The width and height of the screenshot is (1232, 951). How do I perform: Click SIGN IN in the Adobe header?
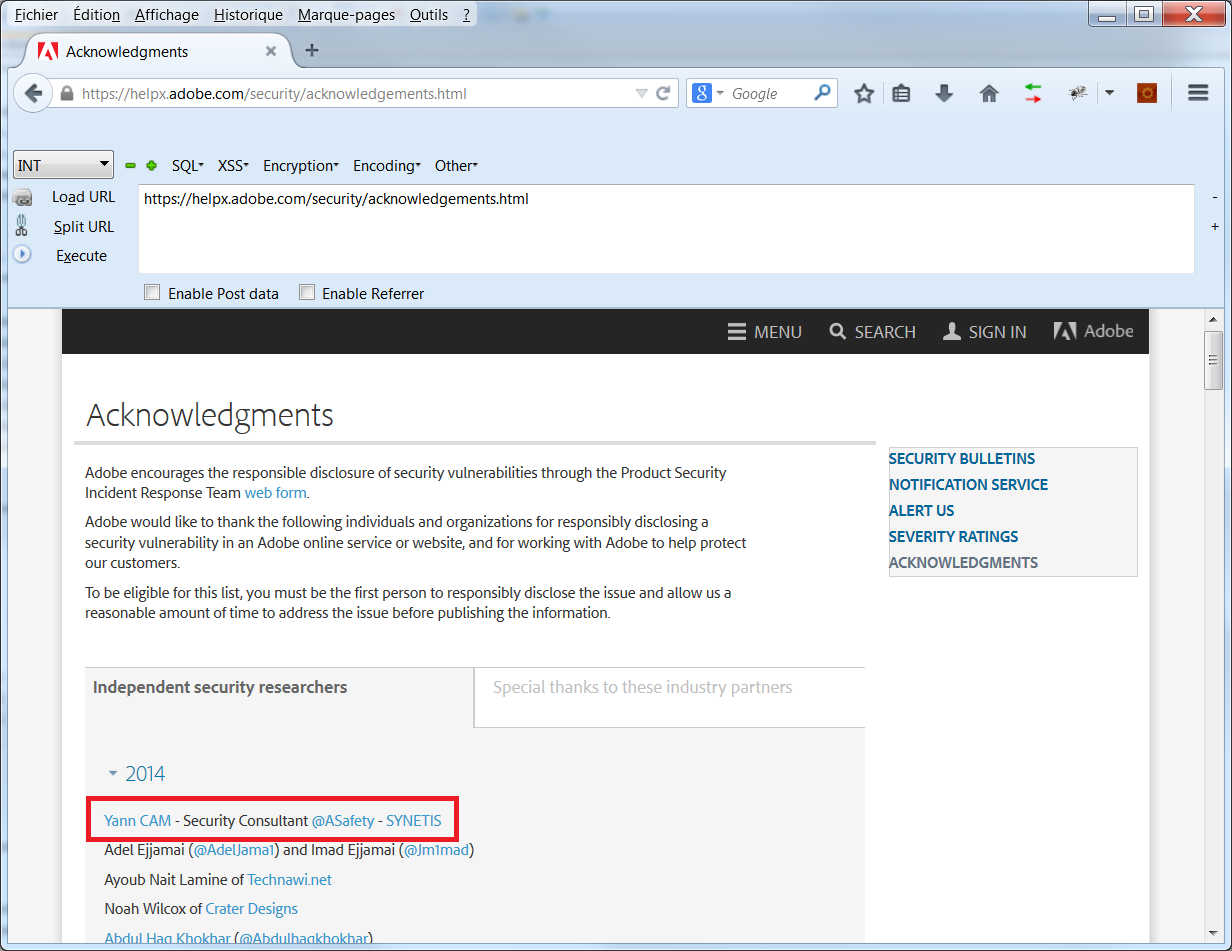[x=985, y=332]
